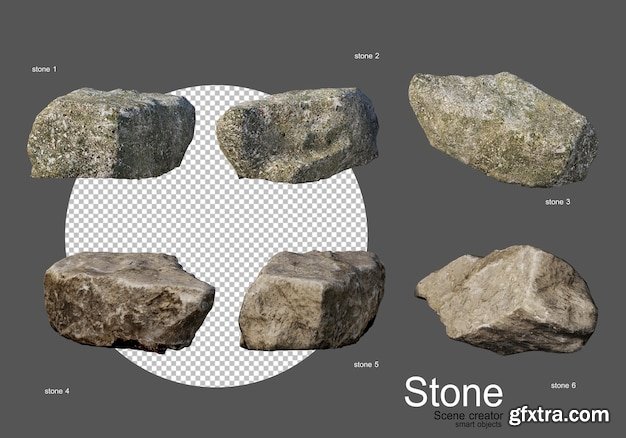626x438 pixels.
Task: Click the checkerboard gap between stone 1 and stone 2
Action: (206, 130)
